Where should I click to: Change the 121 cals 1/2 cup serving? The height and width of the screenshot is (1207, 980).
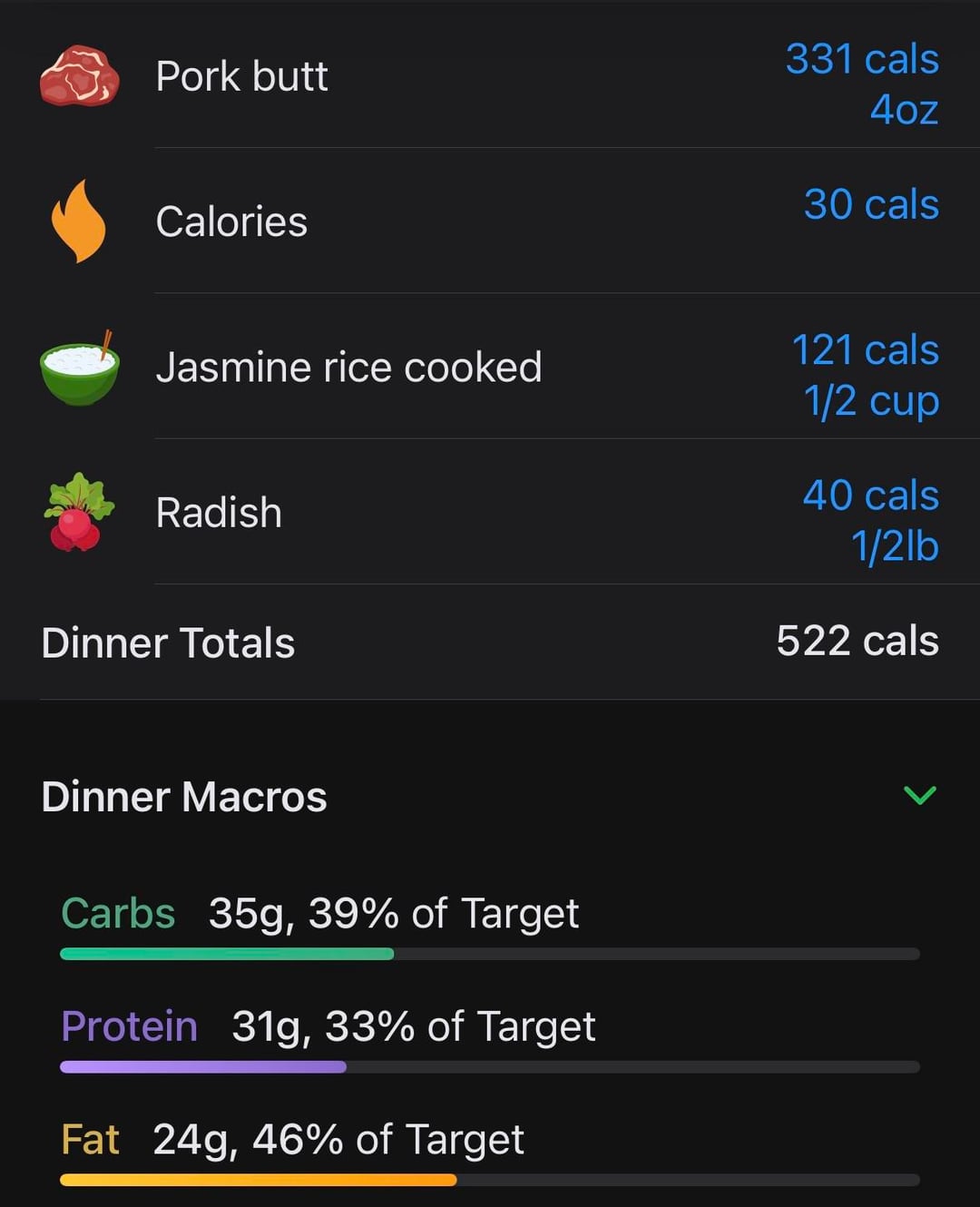click(x=866, y=375)
